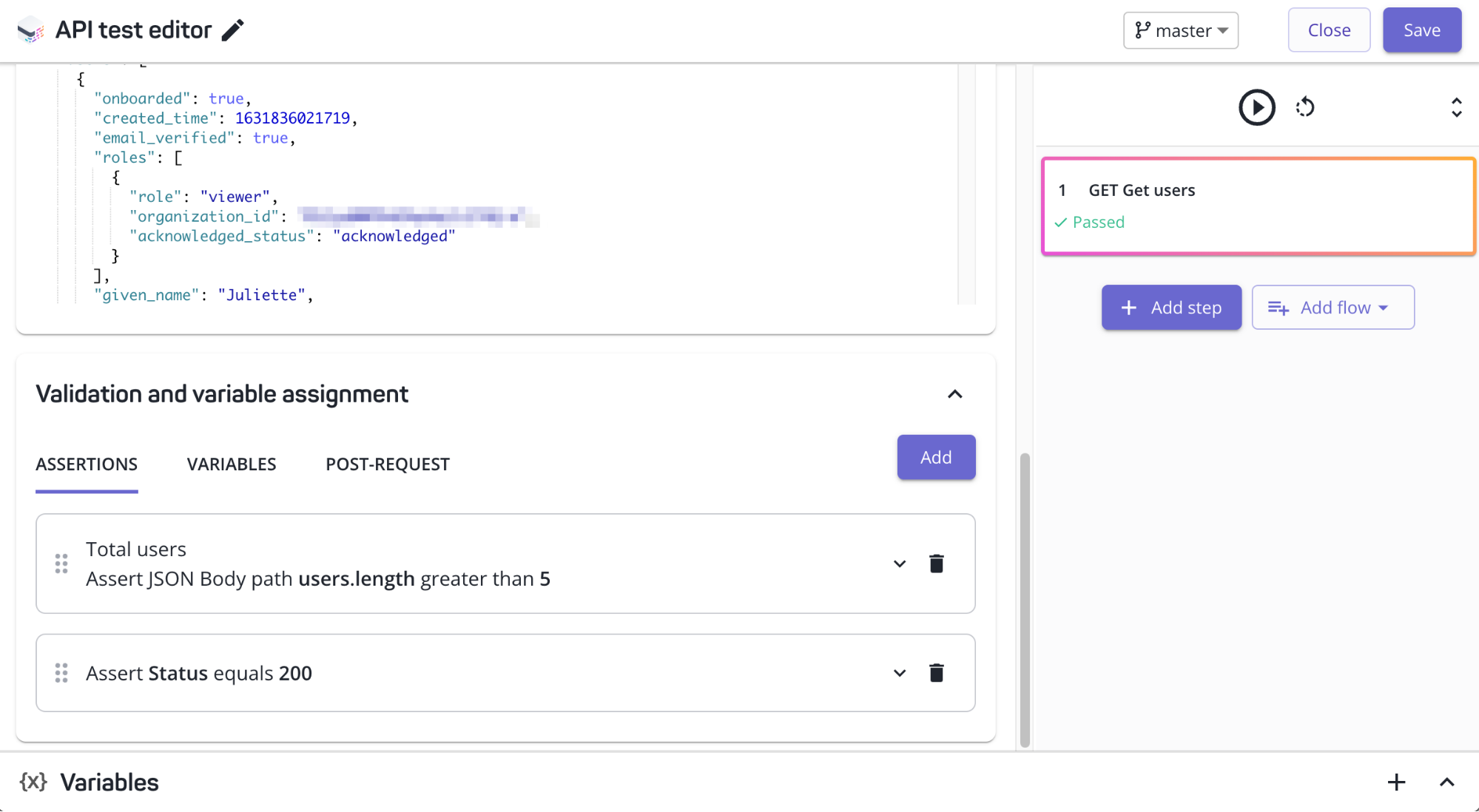
Task: Expand the Total users assertion details
Action: click(900, 564)
